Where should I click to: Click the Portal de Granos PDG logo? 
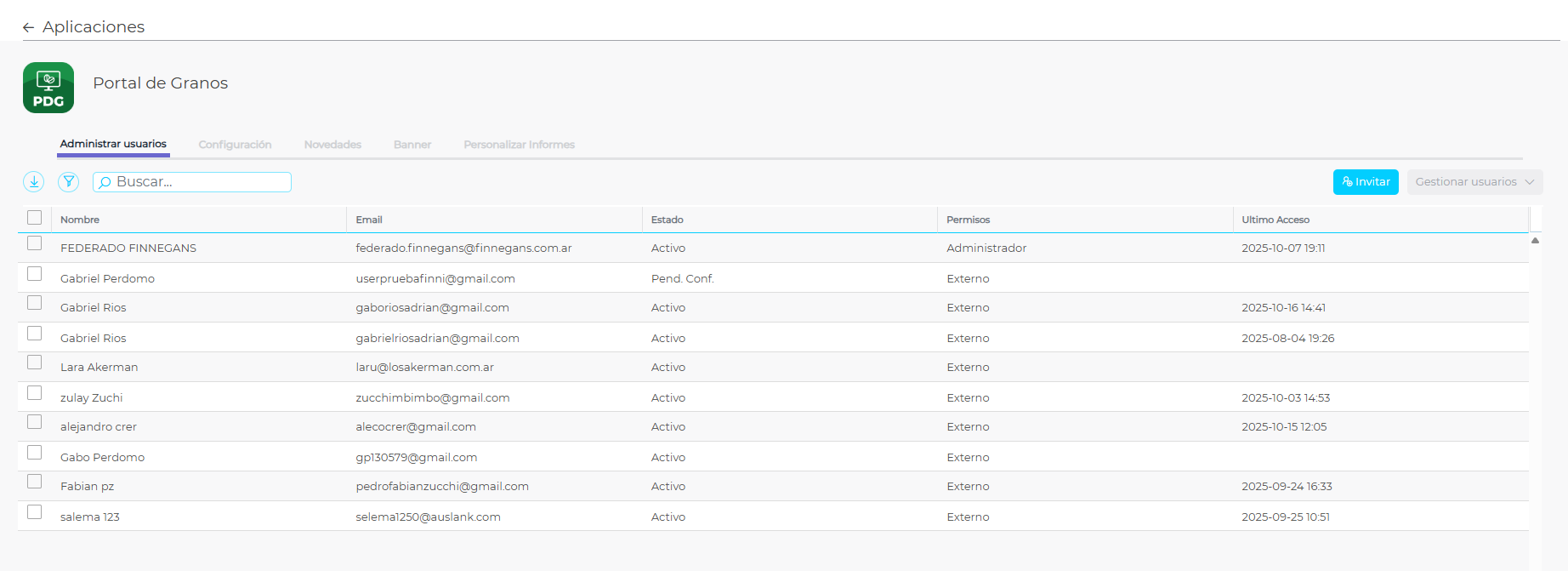pos(48,88)
